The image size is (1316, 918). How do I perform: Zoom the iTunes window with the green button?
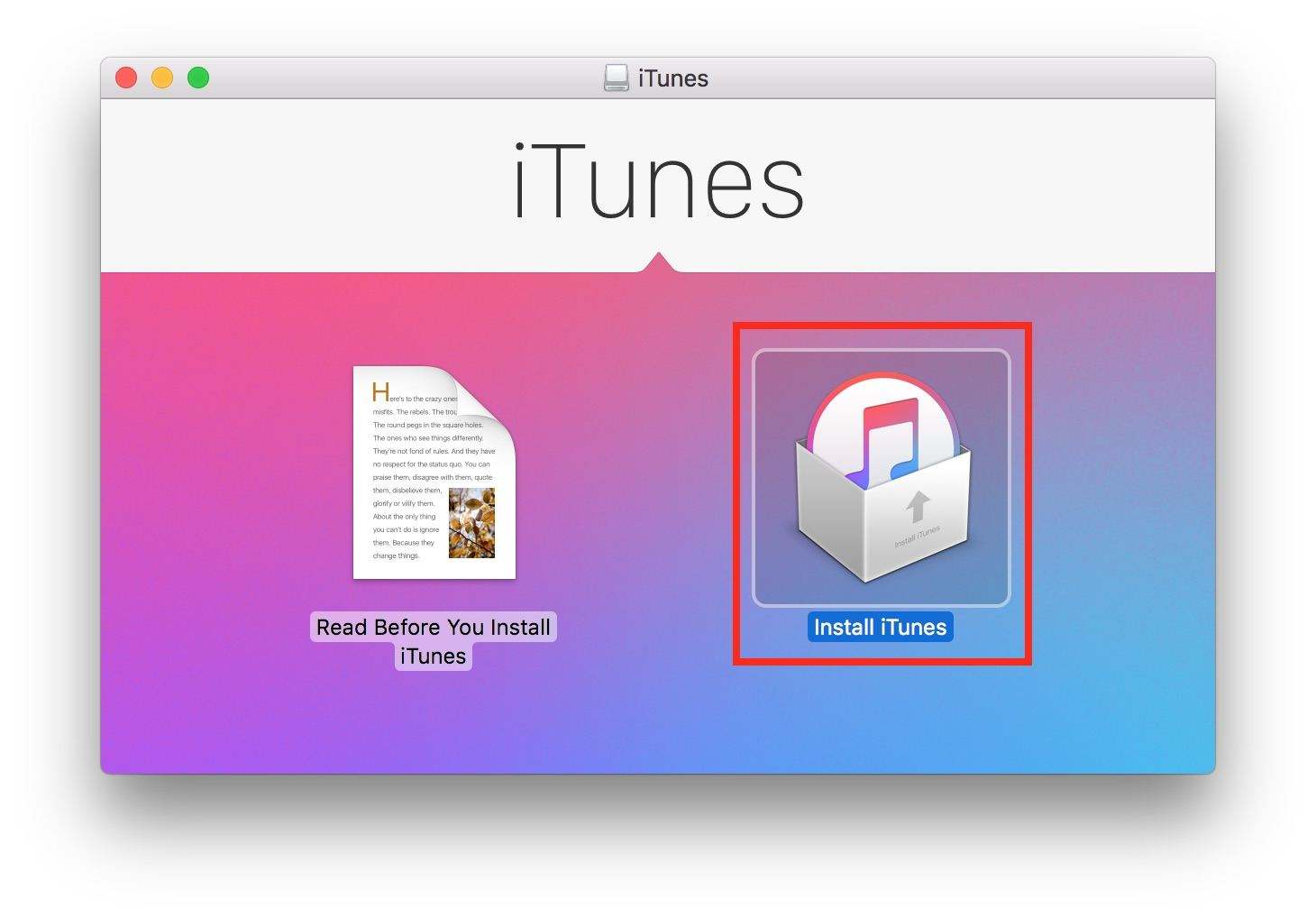pyautogui.click(x=198, y=78)
